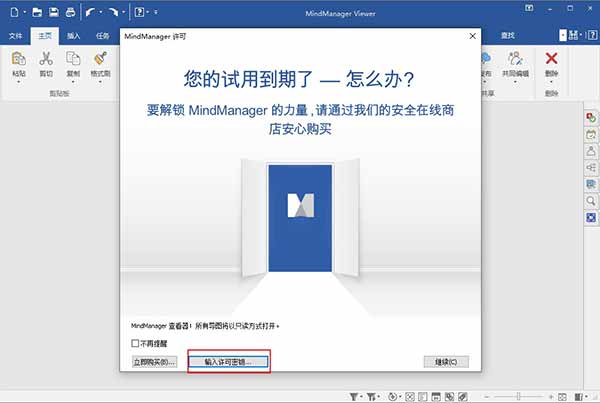Open the calendar side panel icon
600x403 pixels.
tap(591, 134)
